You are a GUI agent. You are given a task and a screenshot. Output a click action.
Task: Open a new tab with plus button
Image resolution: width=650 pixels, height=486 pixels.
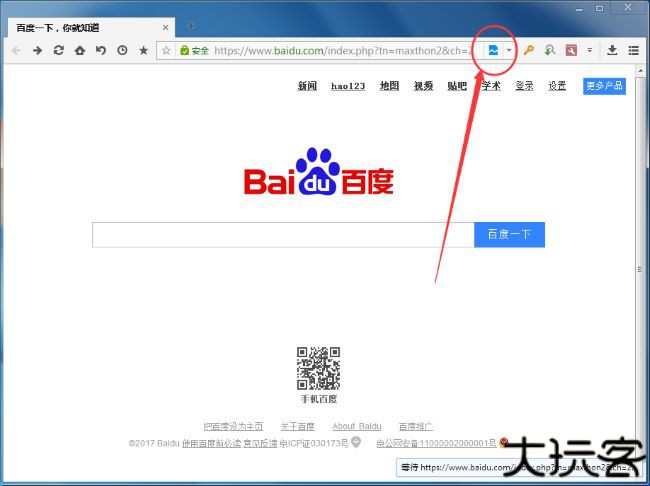[191, 27]
